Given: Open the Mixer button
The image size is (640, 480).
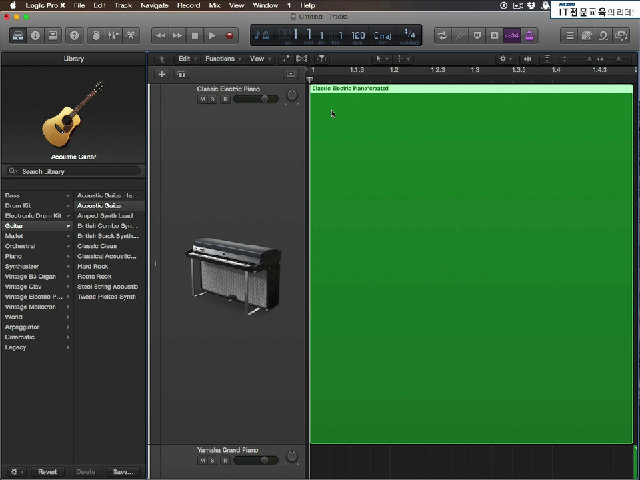Looking at the screenshot, I should pyautogui.click(x=113, y=36).
